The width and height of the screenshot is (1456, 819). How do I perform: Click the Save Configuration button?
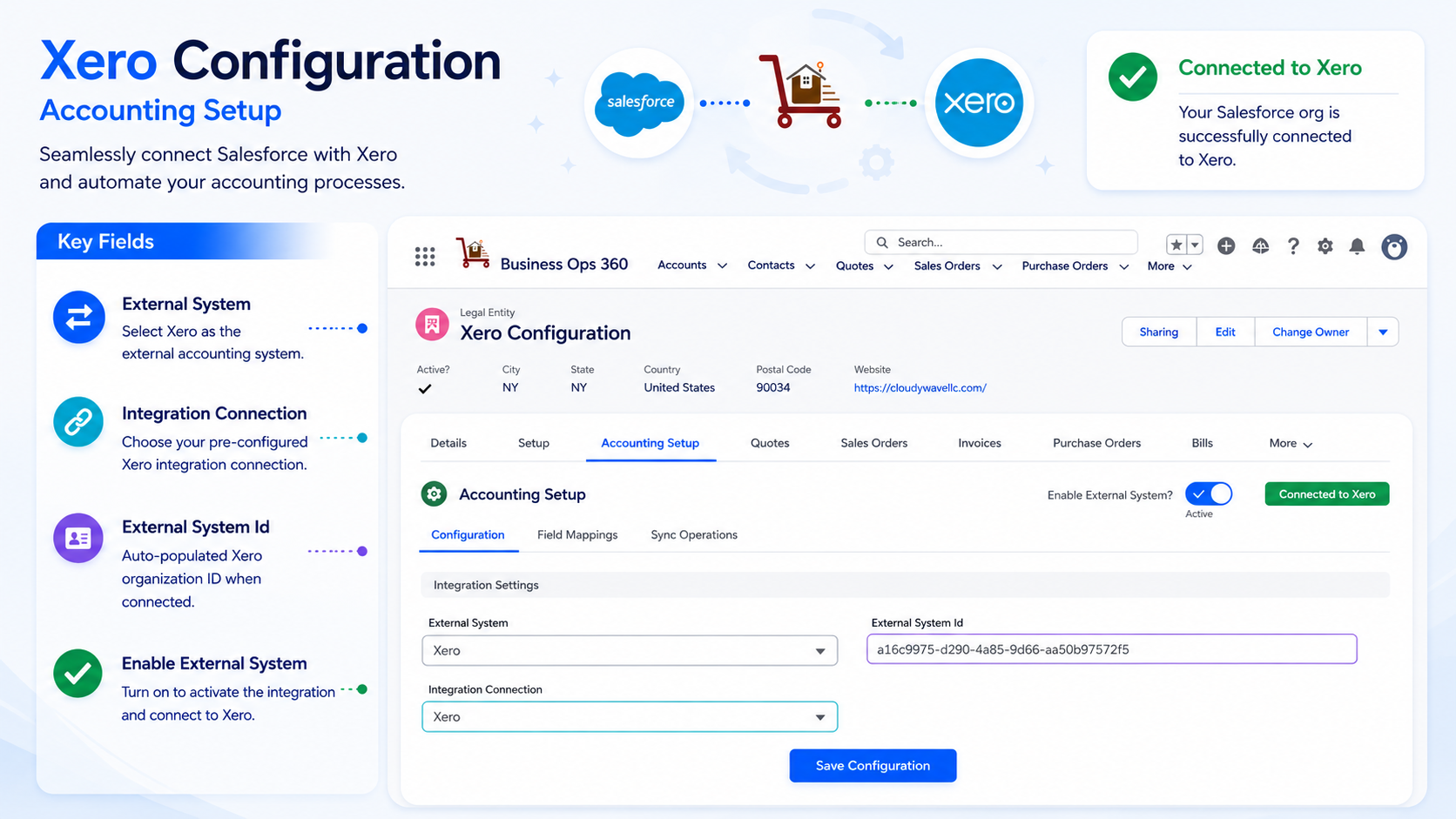point(873,766)
